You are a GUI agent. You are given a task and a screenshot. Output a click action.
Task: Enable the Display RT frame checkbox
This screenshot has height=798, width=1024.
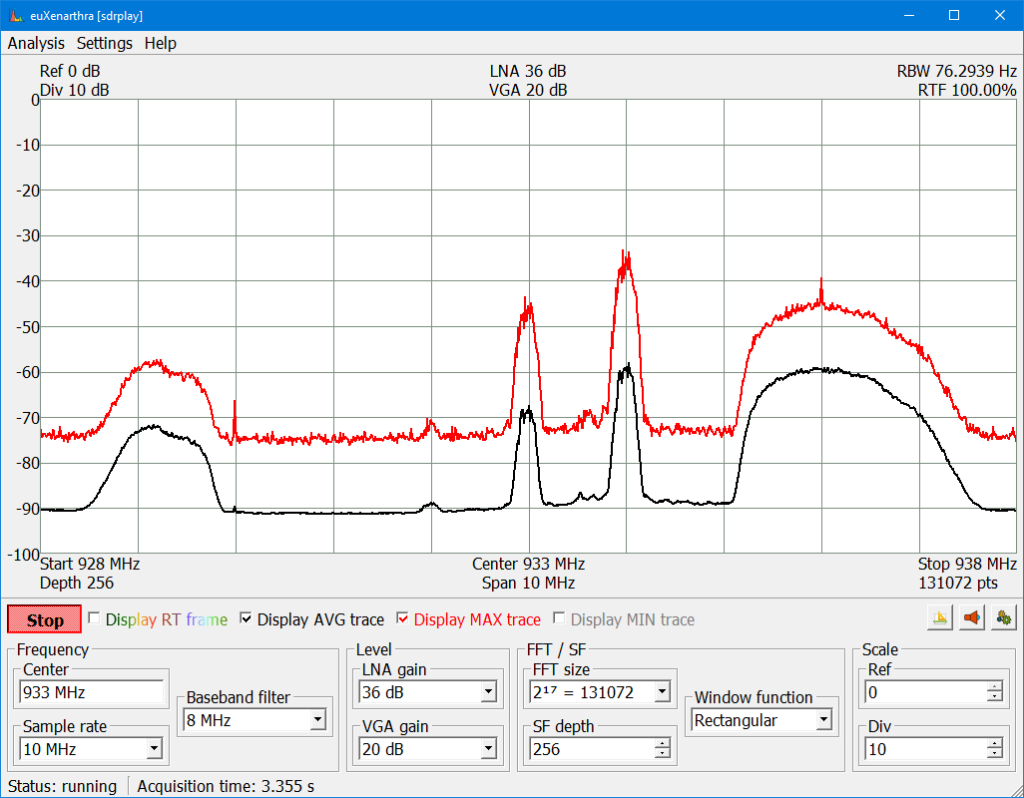[94, 619]
